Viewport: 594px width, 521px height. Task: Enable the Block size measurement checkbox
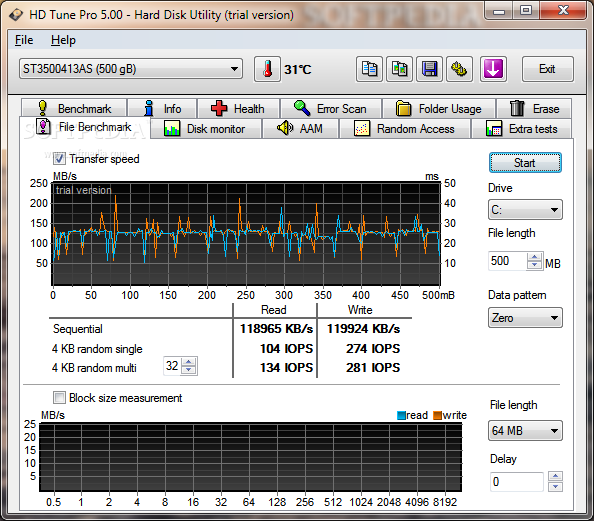59,398
